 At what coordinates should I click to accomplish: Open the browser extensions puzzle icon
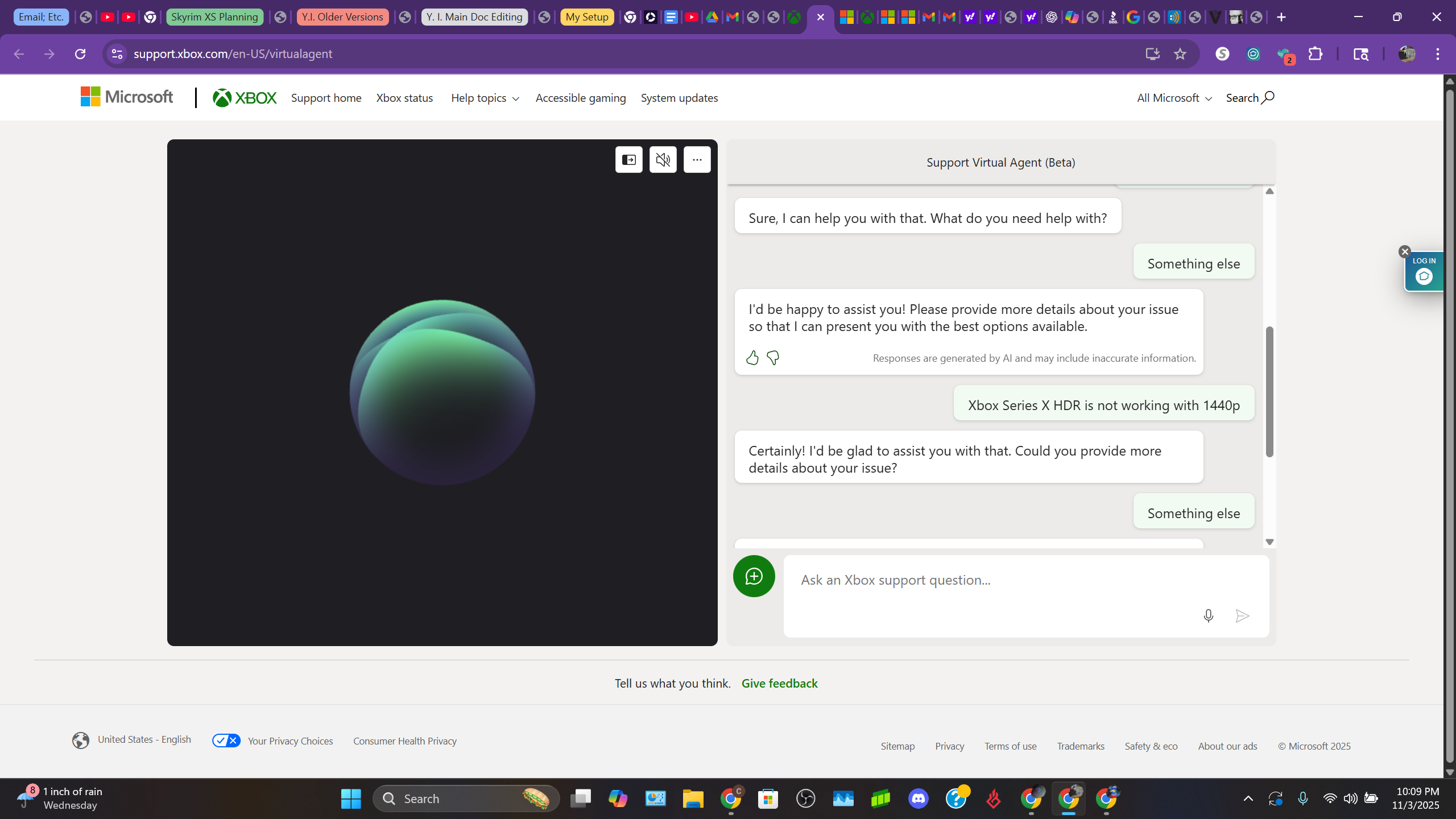click(1316, 54)
